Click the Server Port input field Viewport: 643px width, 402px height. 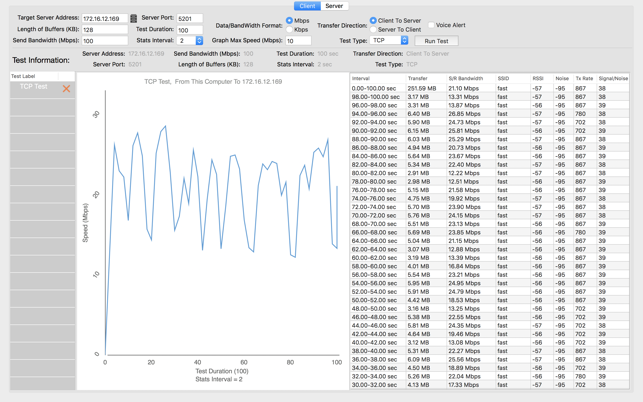[x=189, y=18]
